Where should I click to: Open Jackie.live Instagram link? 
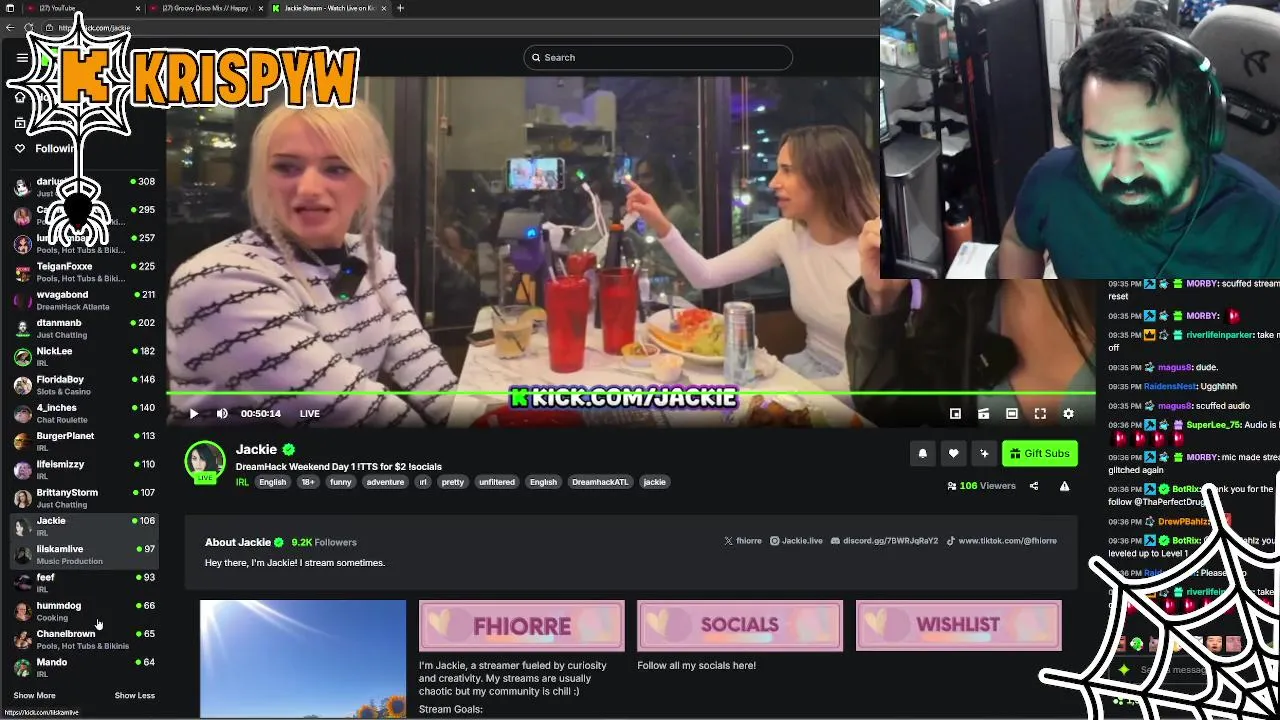coord(796,541)
